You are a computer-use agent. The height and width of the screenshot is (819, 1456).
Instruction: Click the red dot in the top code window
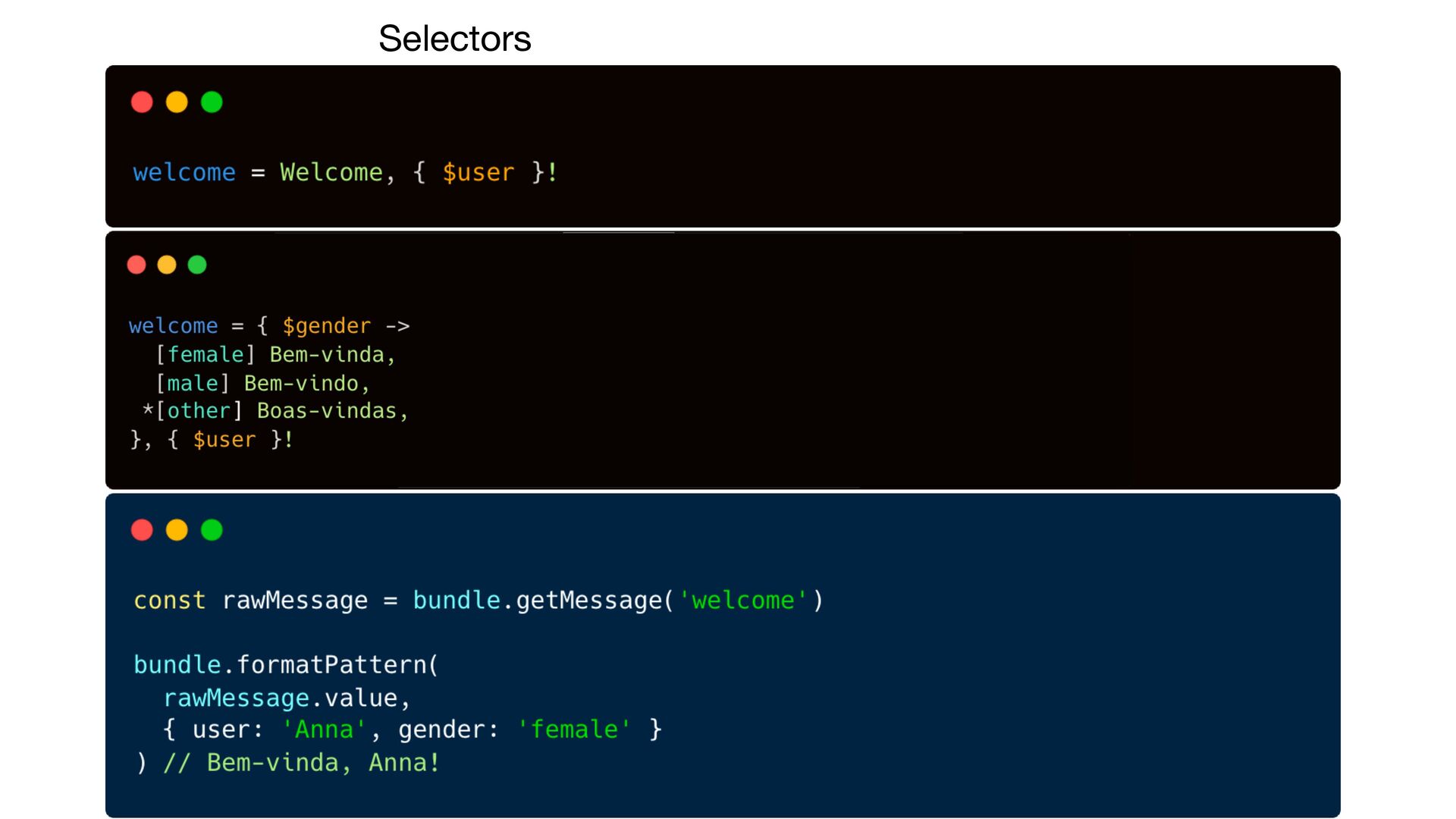coord(142,102)
